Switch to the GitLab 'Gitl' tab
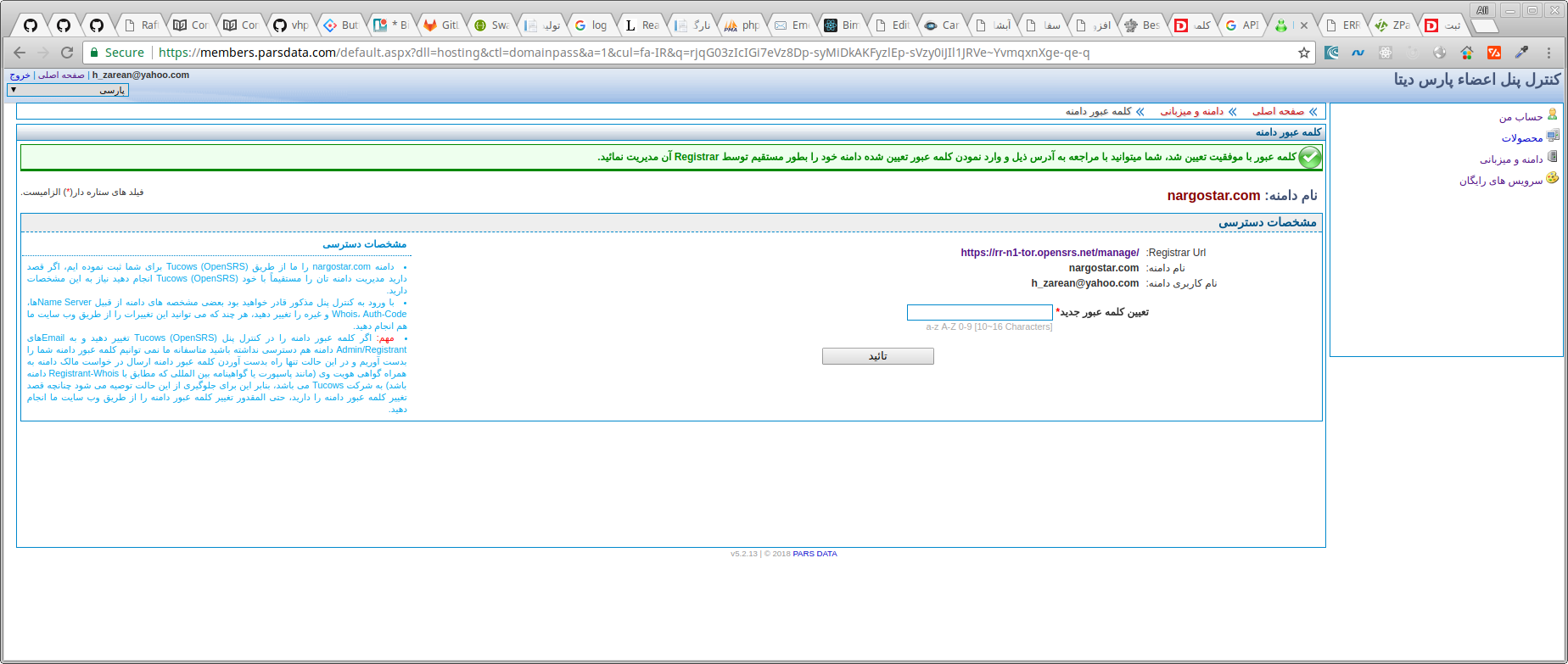This screenshot has width=1568, height=664. pyautogui.click(x=440, y=25)
